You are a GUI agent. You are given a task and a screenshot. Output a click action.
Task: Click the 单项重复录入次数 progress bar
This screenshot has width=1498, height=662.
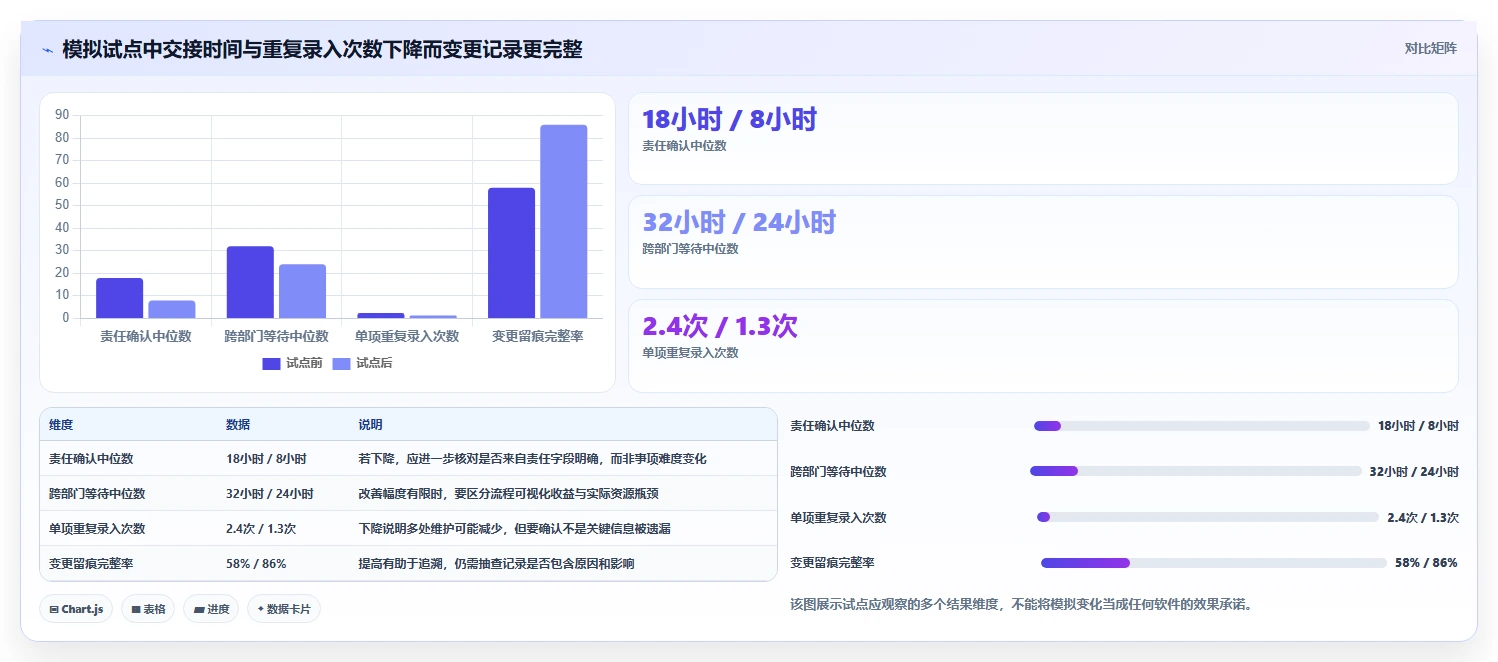(x=1208, y=517)
